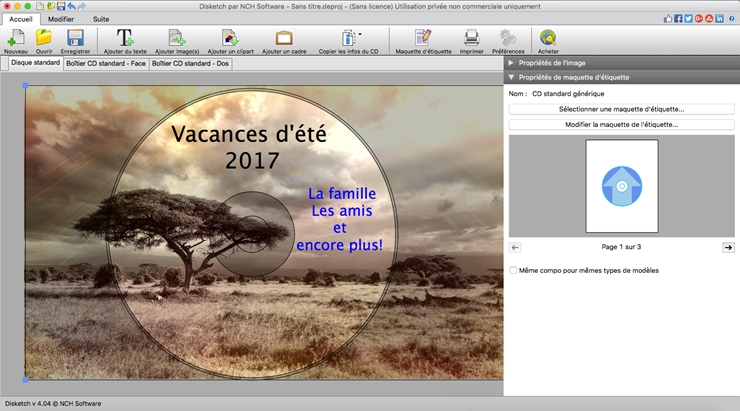
Task: Open Préférences from the toolbar
Action: coord(508,38)
